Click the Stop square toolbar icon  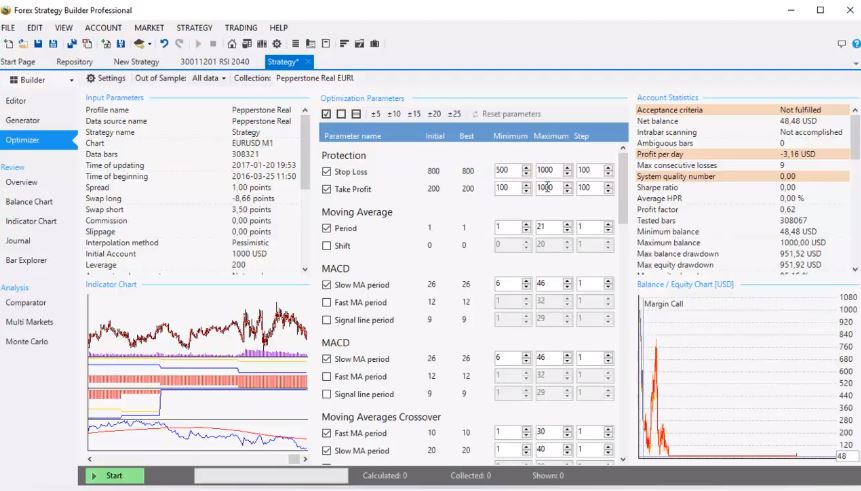213,44
